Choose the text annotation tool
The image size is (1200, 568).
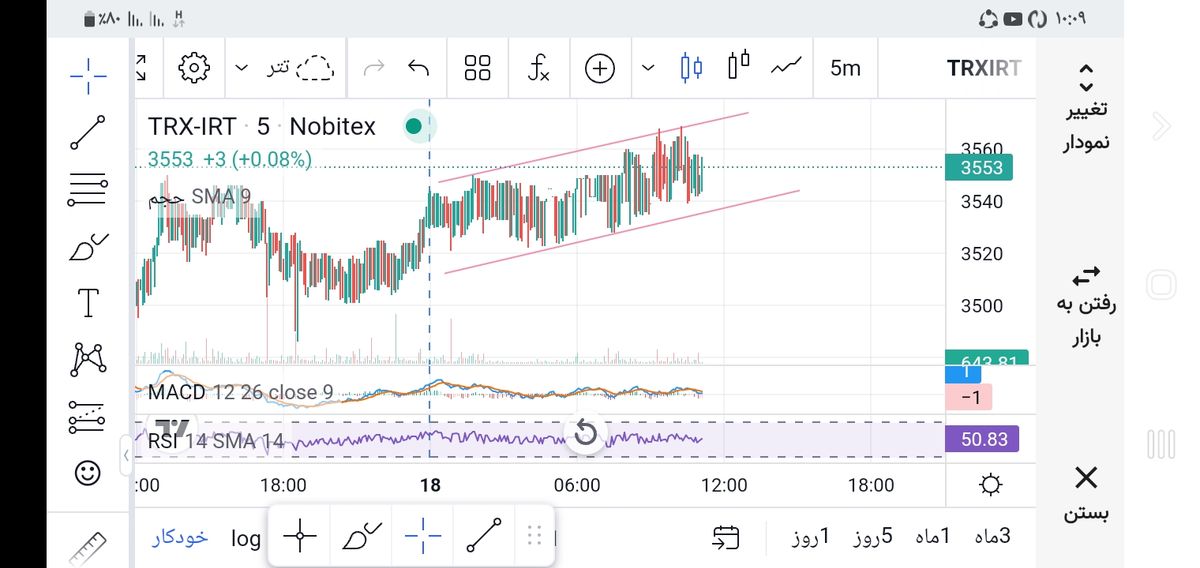coord(88,302)
